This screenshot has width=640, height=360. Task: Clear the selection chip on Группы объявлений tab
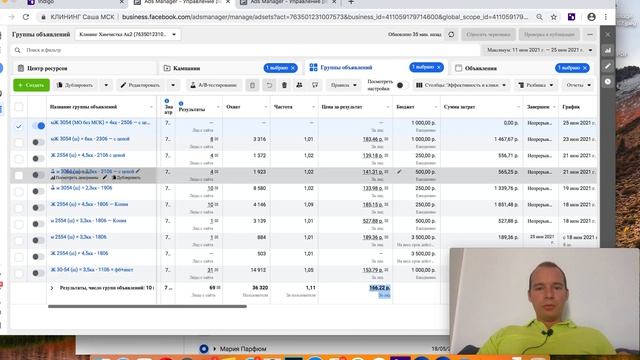pyautogui.click(x=439, y=67)
